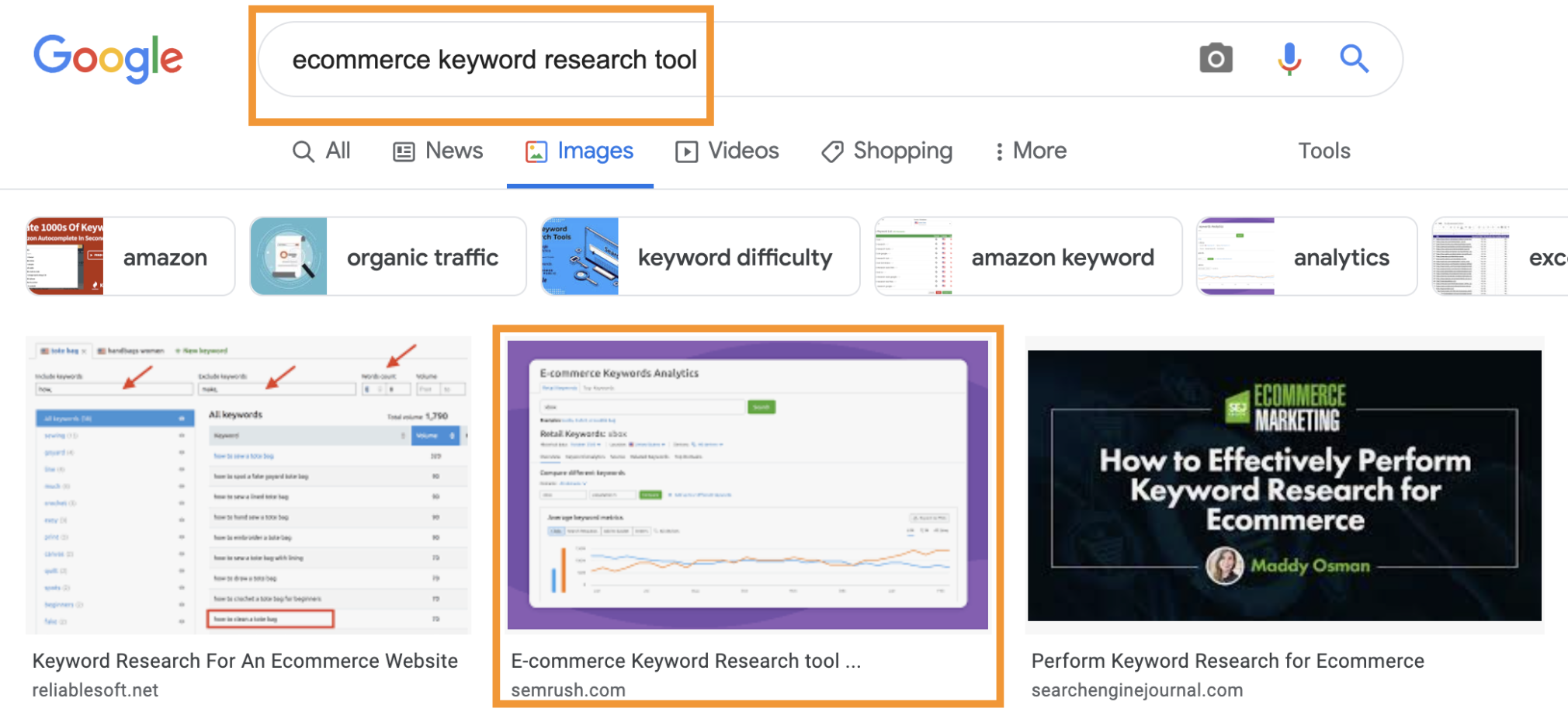Screen dimensions: 1568x719
Task: Click the blue magnifier search button
Action: tap(1354, 59)
